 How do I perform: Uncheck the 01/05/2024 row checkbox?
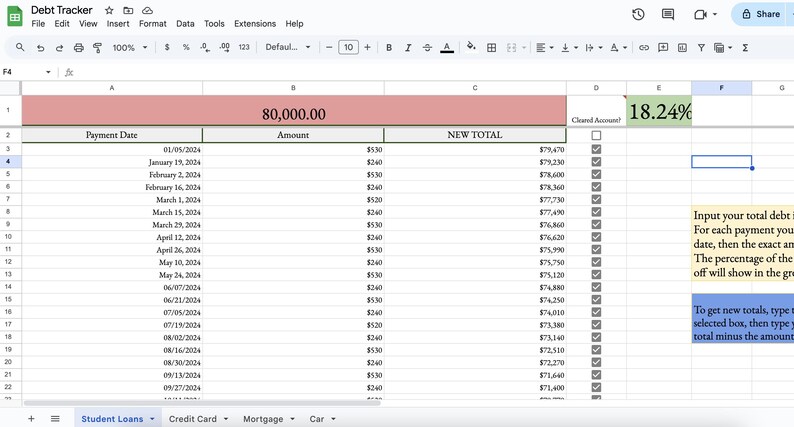596,149
